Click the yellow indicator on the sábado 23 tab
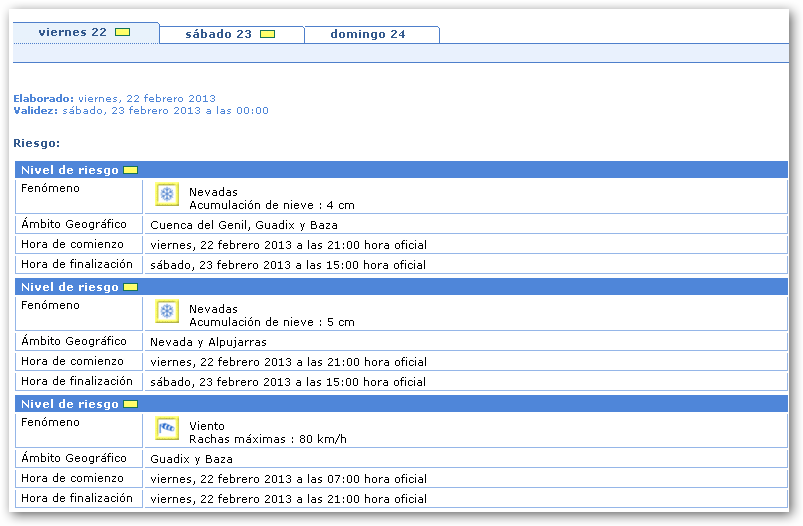This screenshot has width=803, height=526. tap(267, 34)
